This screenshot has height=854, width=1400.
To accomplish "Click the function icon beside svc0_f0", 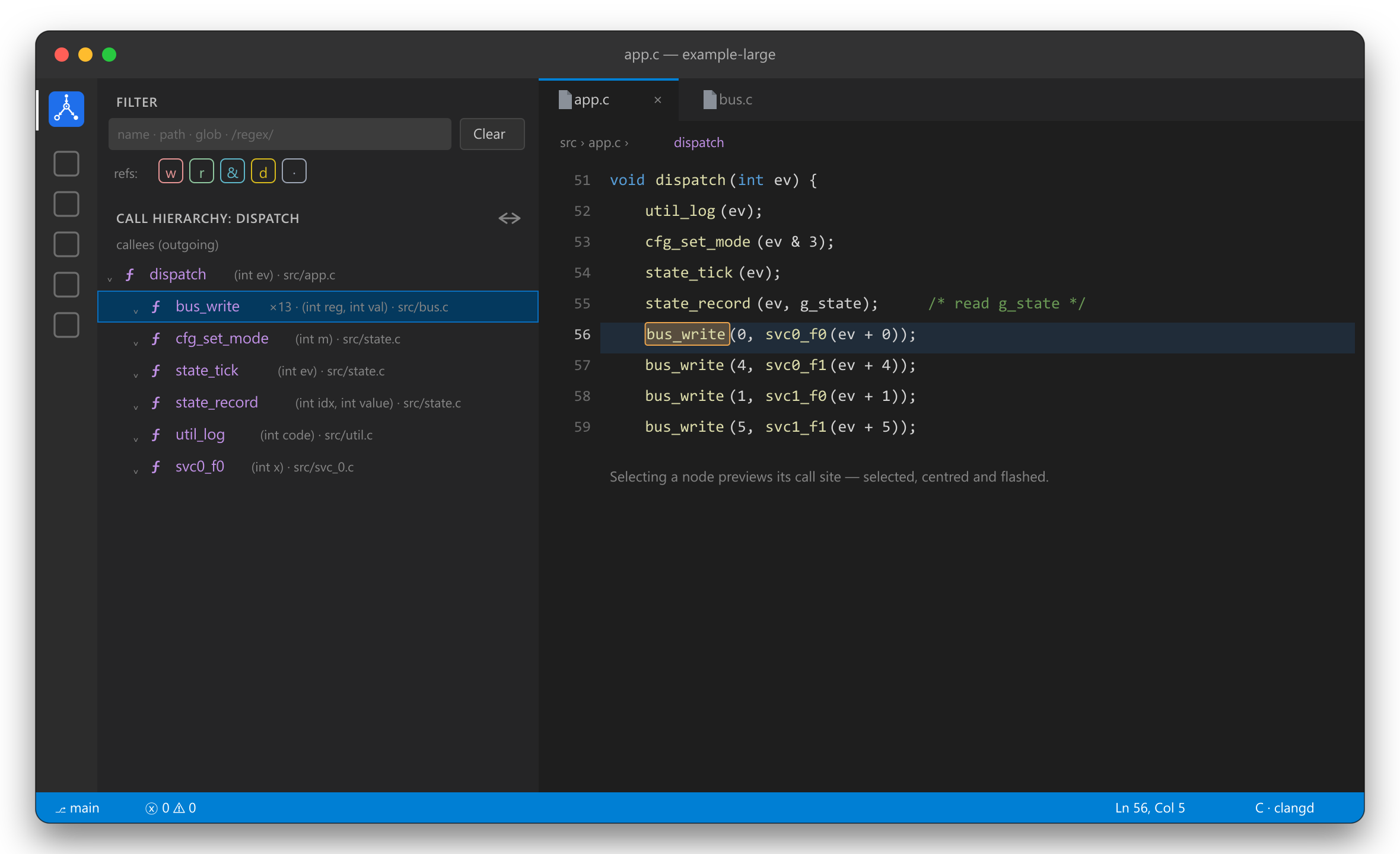I will [x=155, y=467].
